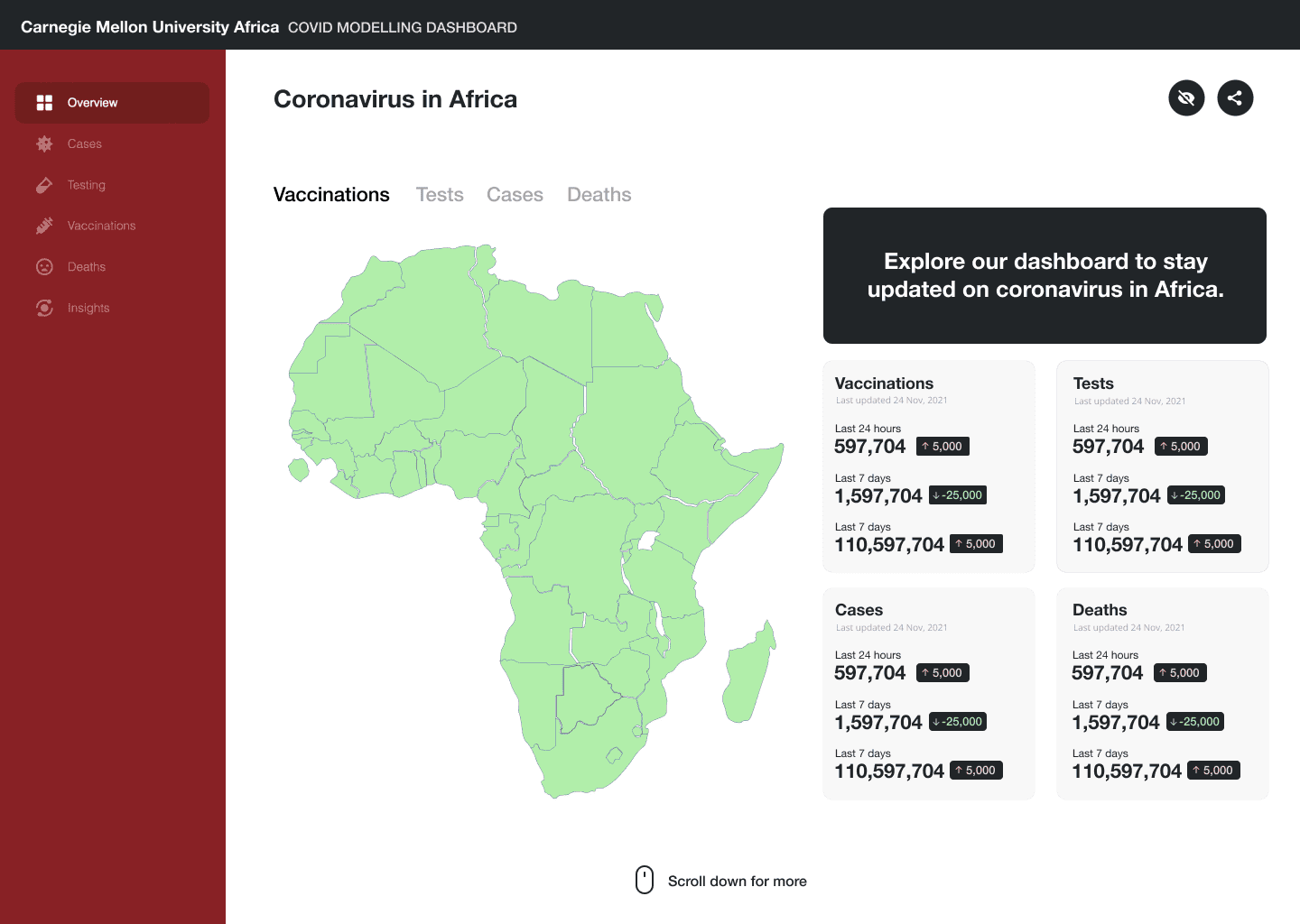The image size is (1300, 924).
Task: Click the Vaccinations syringe icon
Action: pyautogui.click(x=44, y=226)
